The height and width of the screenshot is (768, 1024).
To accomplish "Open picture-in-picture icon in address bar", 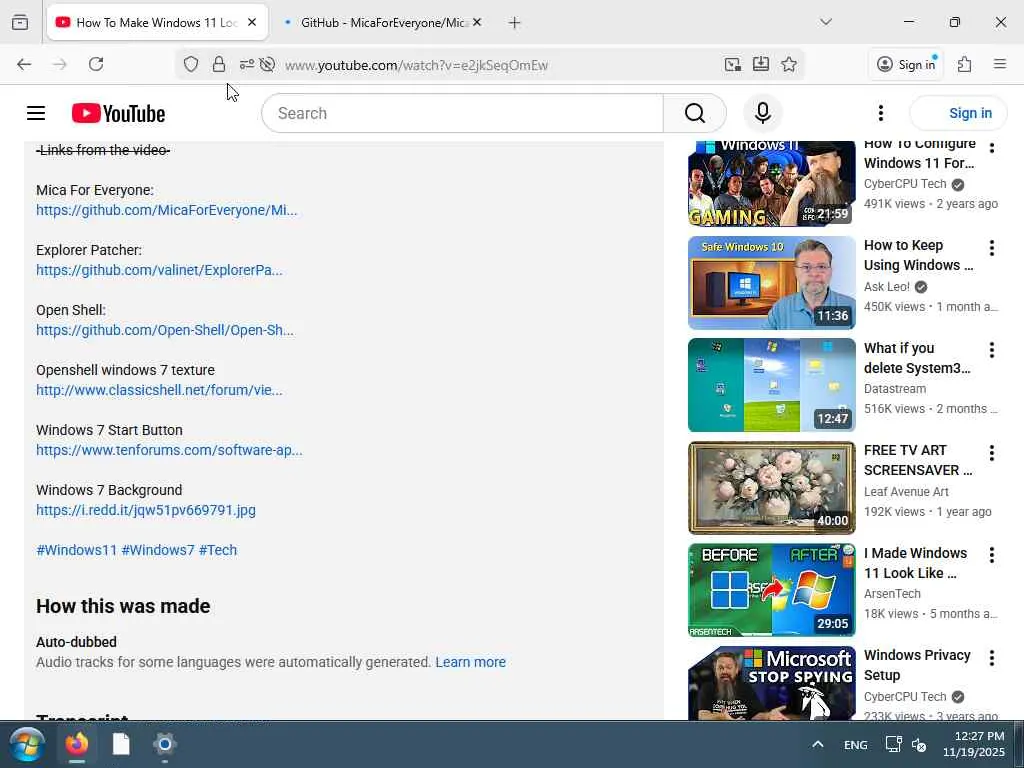I will point(733,64).
